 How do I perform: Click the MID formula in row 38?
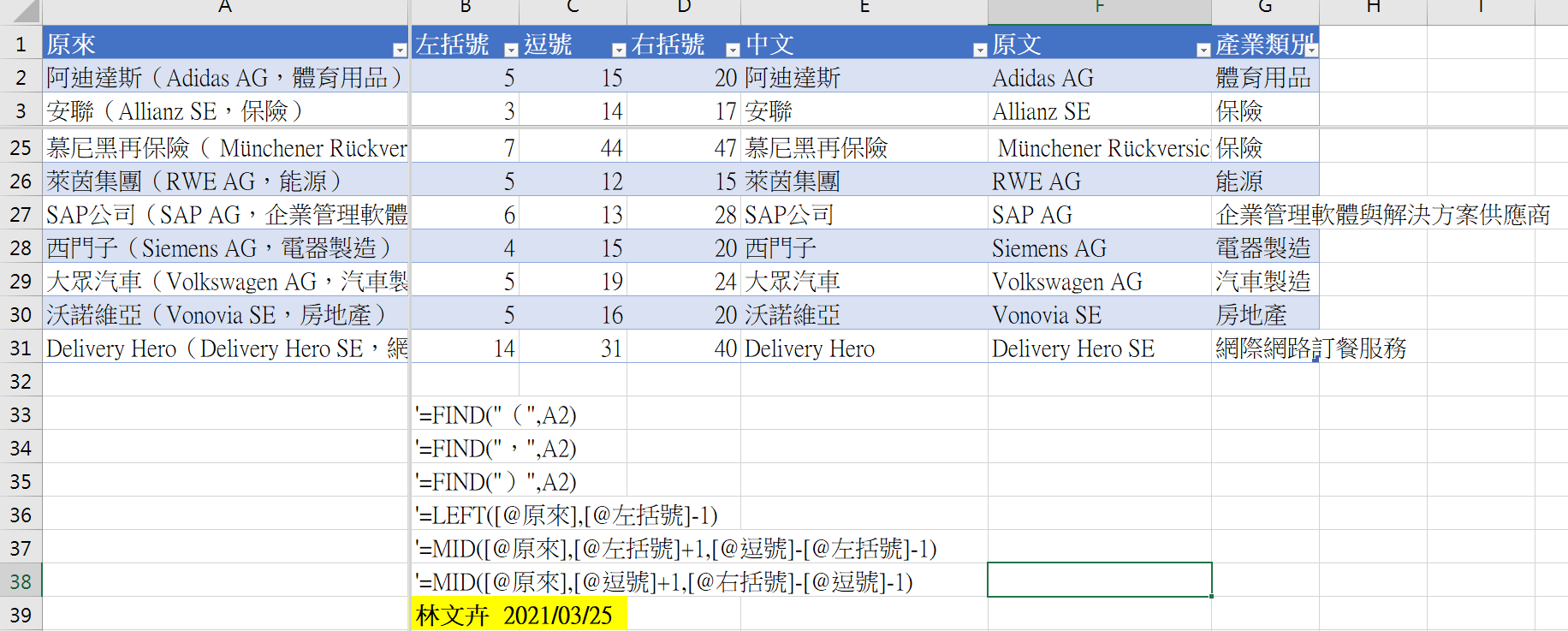664,582
